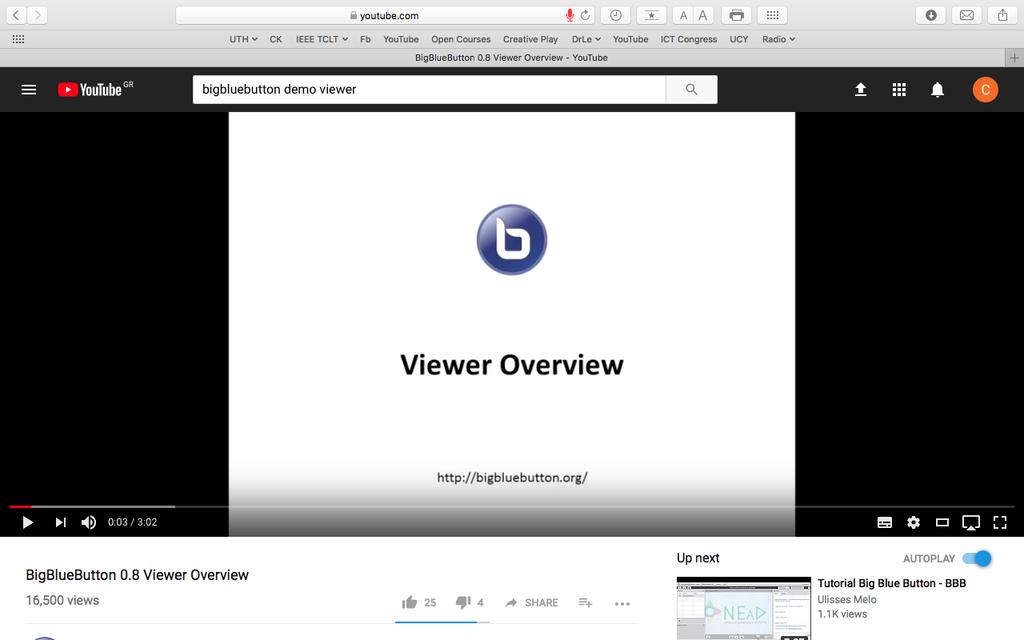Click the youtube.com address bar
Viewport: 1024px width, 640px height.
coord(385,15)
